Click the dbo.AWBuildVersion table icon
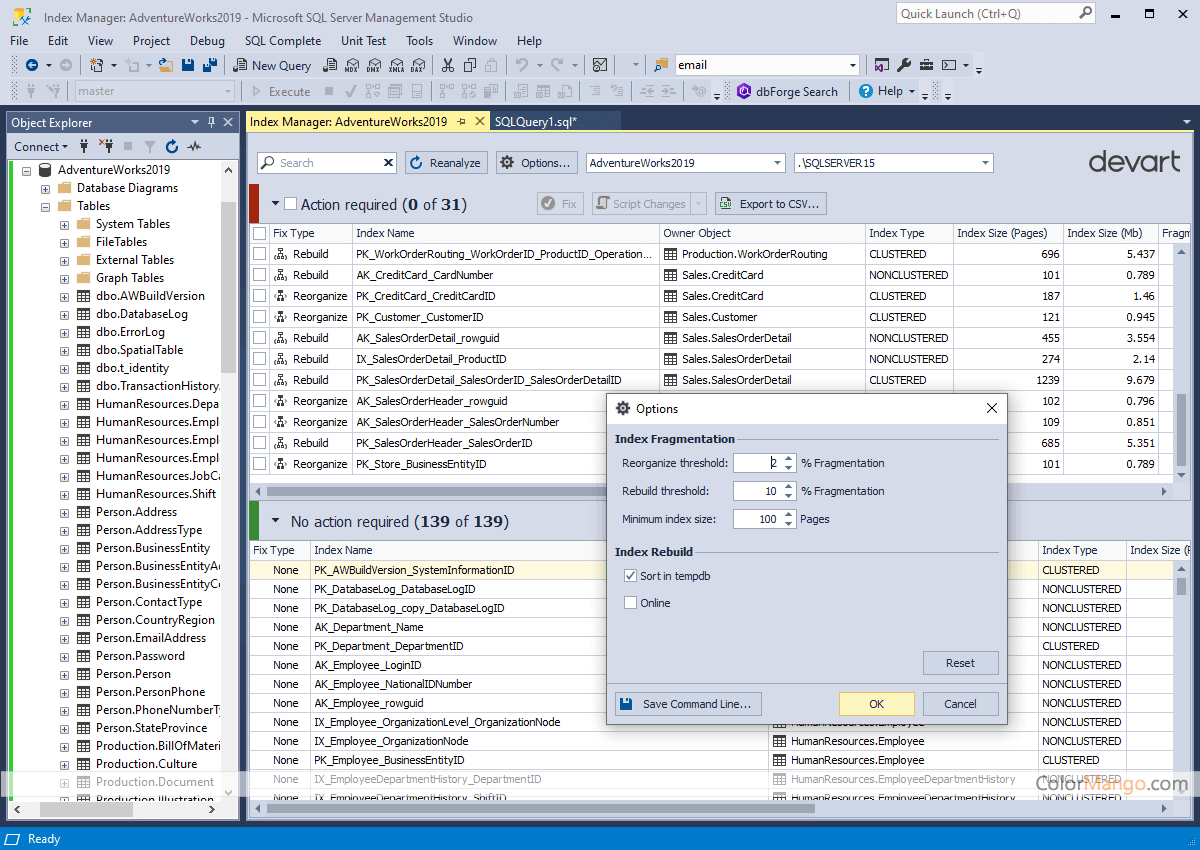1200x850 pixels. coord(84,296)
